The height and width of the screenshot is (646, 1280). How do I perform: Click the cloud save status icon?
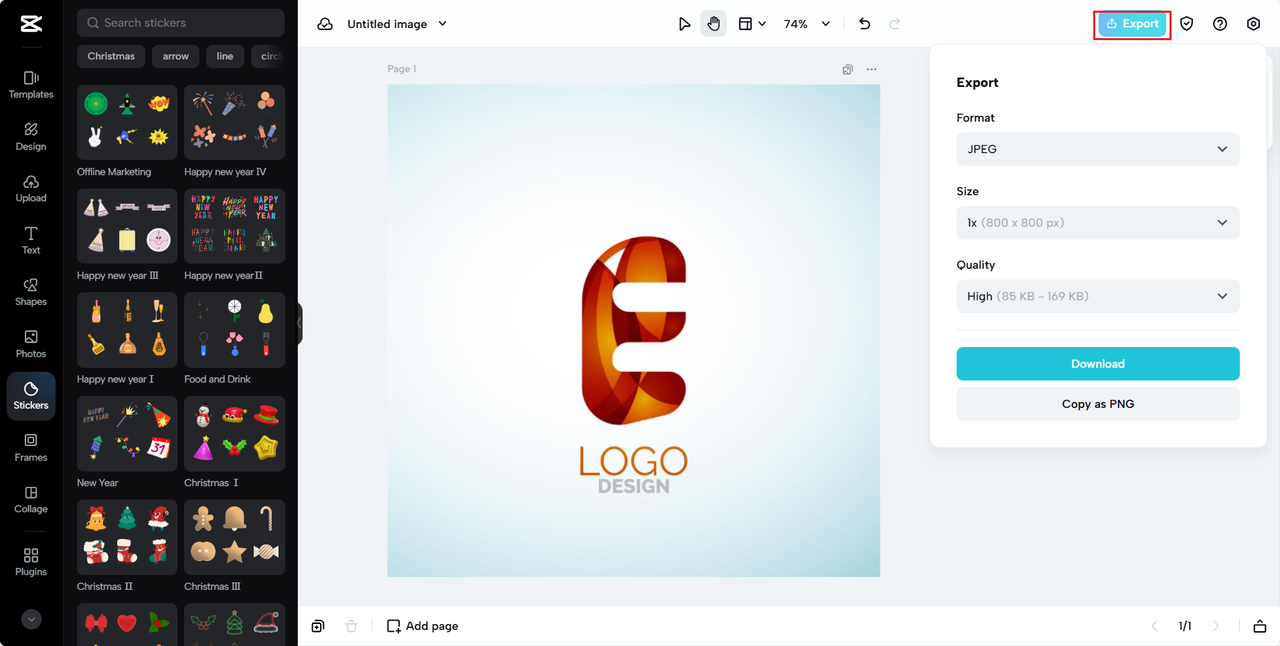click(x=325, y=24)
